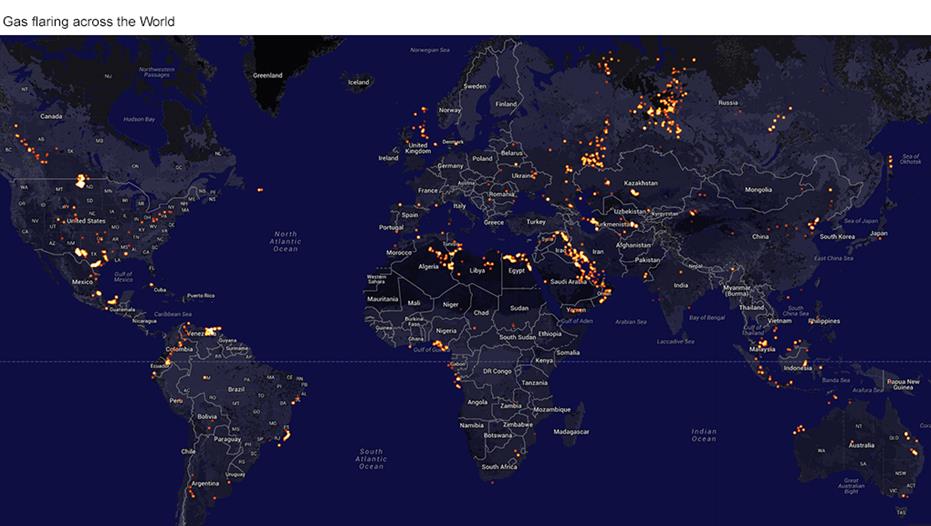Click the 'Gas flaring across the World' title

click(x=88, y=21)
